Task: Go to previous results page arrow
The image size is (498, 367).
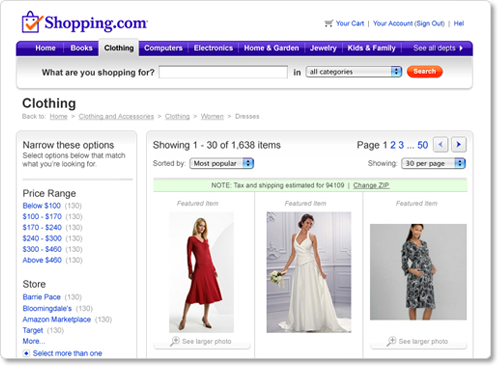Action: (x=440, y=145)
